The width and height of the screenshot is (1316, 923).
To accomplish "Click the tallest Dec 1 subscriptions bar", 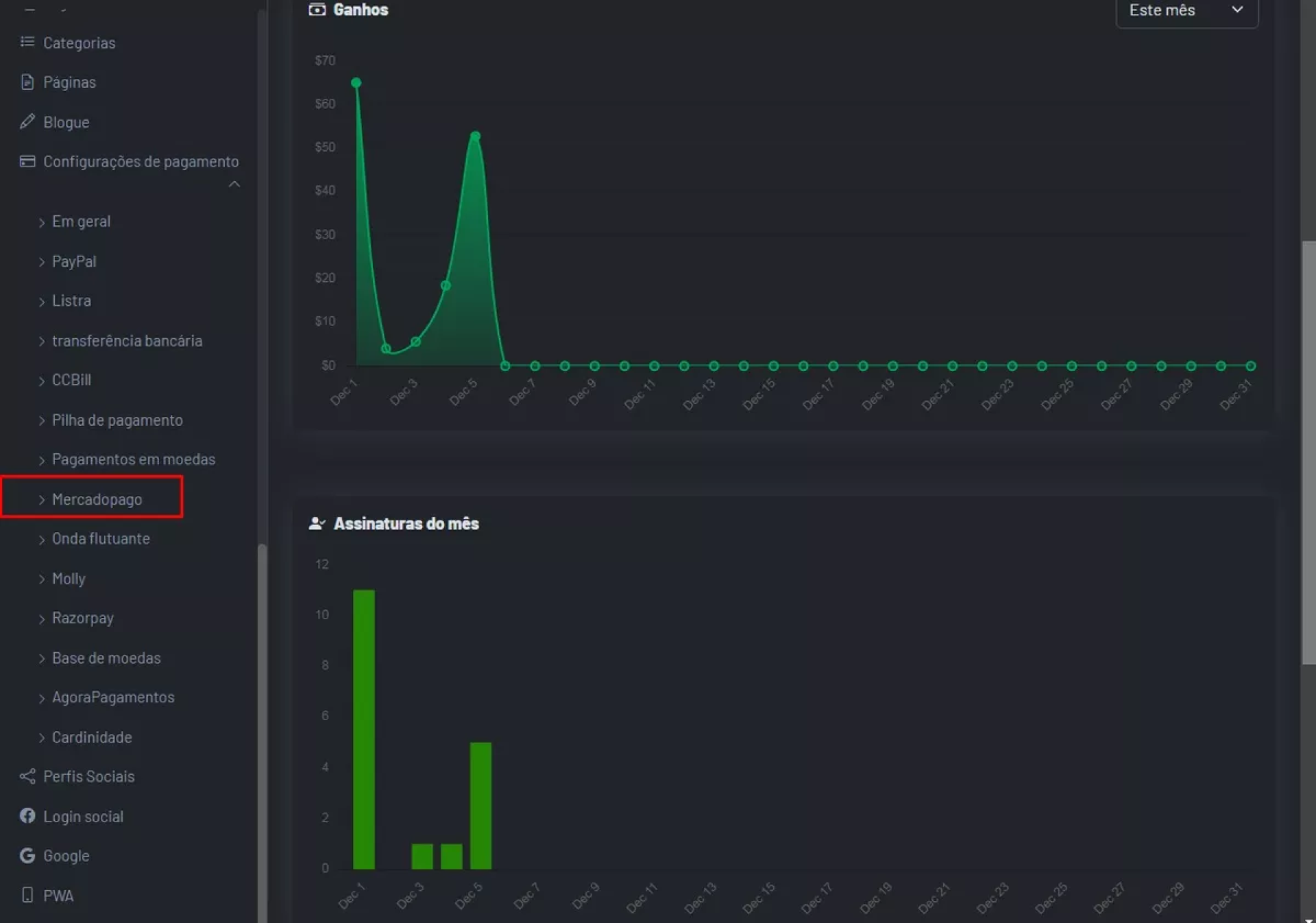I will coord(363,728).
